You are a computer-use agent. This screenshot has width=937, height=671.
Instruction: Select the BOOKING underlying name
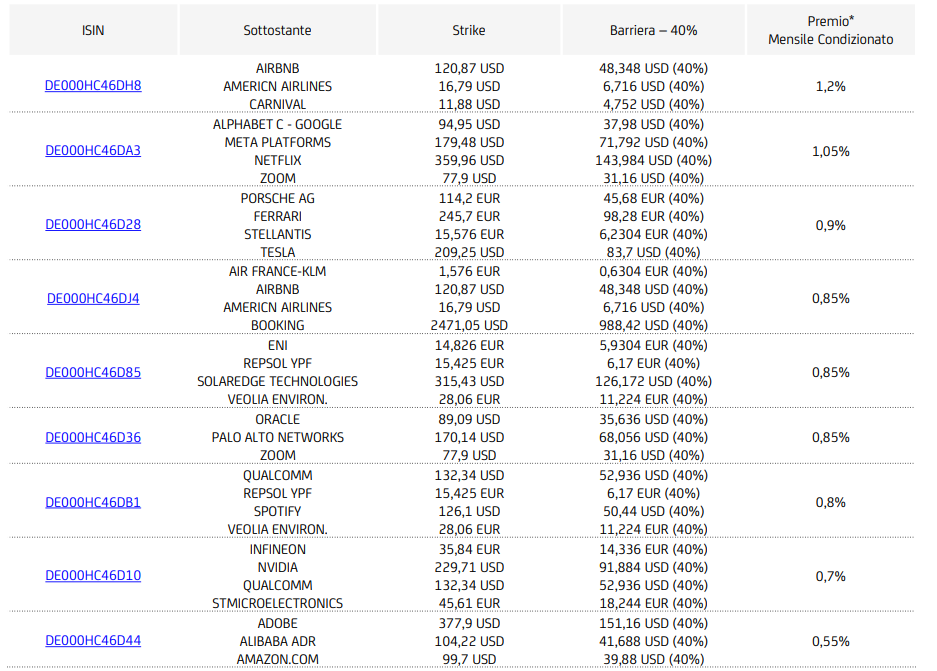(277, 326)
